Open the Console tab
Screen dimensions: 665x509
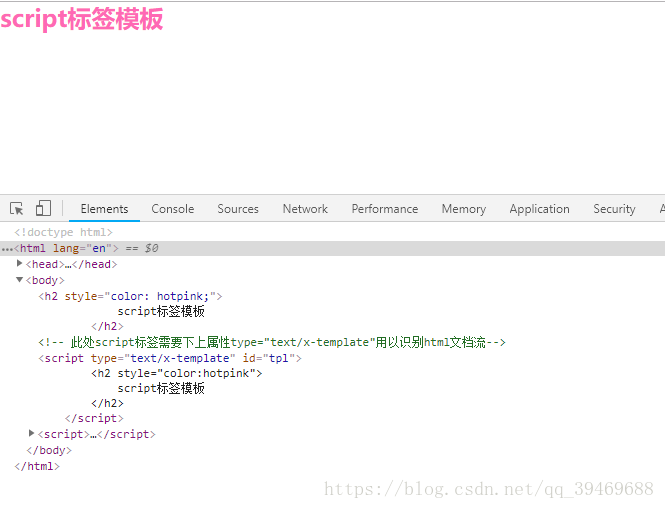(x=173, y=209)
